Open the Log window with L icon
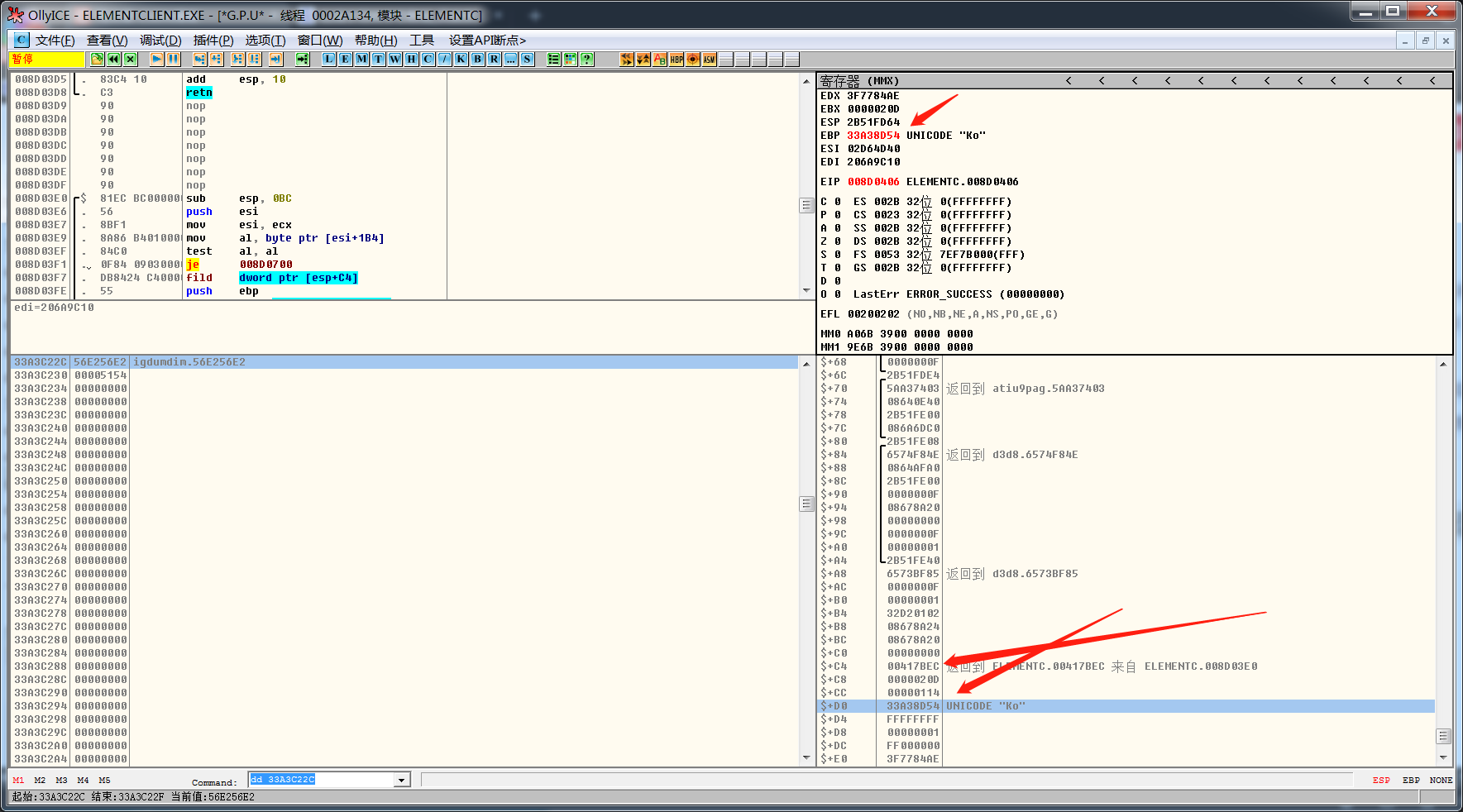Viewport: 1463px width, 812px height. pyautogui.click(x=329, y=59)
